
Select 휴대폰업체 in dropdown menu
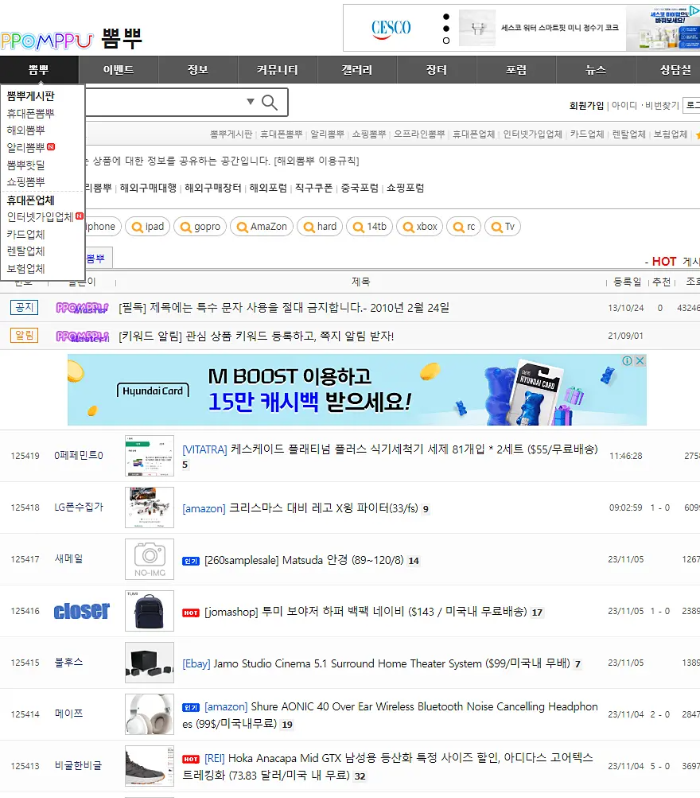click(31, 201)
